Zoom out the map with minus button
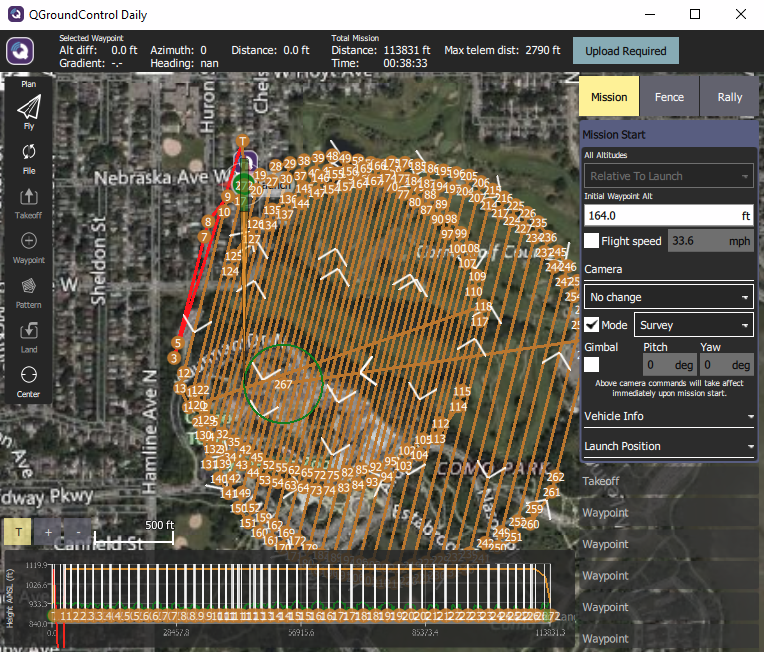The width and height of the screenshot is (764, 652). coord(78,532)
